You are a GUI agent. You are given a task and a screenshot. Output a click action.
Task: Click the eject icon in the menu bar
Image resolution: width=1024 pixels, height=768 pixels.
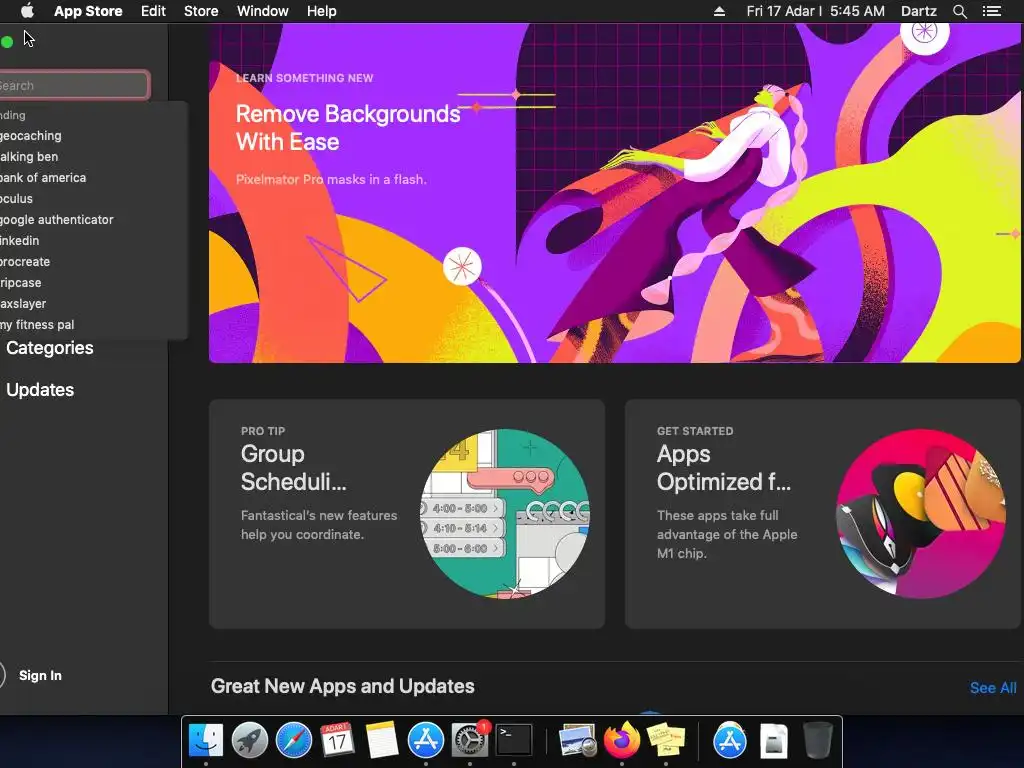tap(719, 11)
